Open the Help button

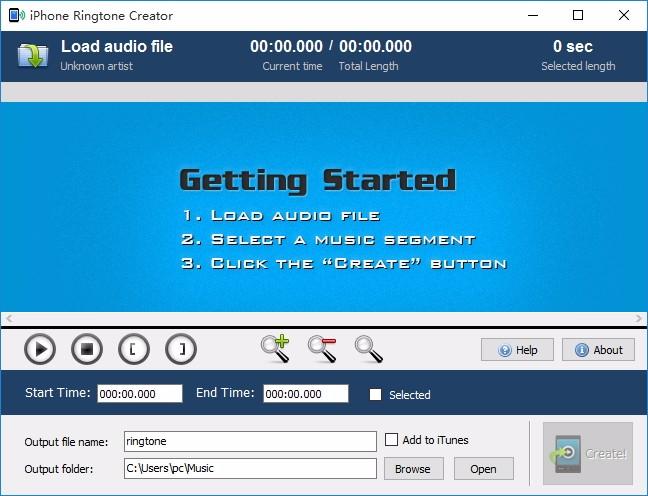(x=517, y=350)
